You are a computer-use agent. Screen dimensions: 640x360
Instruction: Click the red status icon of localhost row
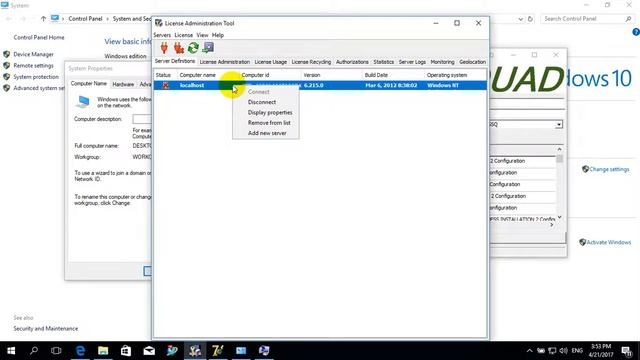(165, 85)
